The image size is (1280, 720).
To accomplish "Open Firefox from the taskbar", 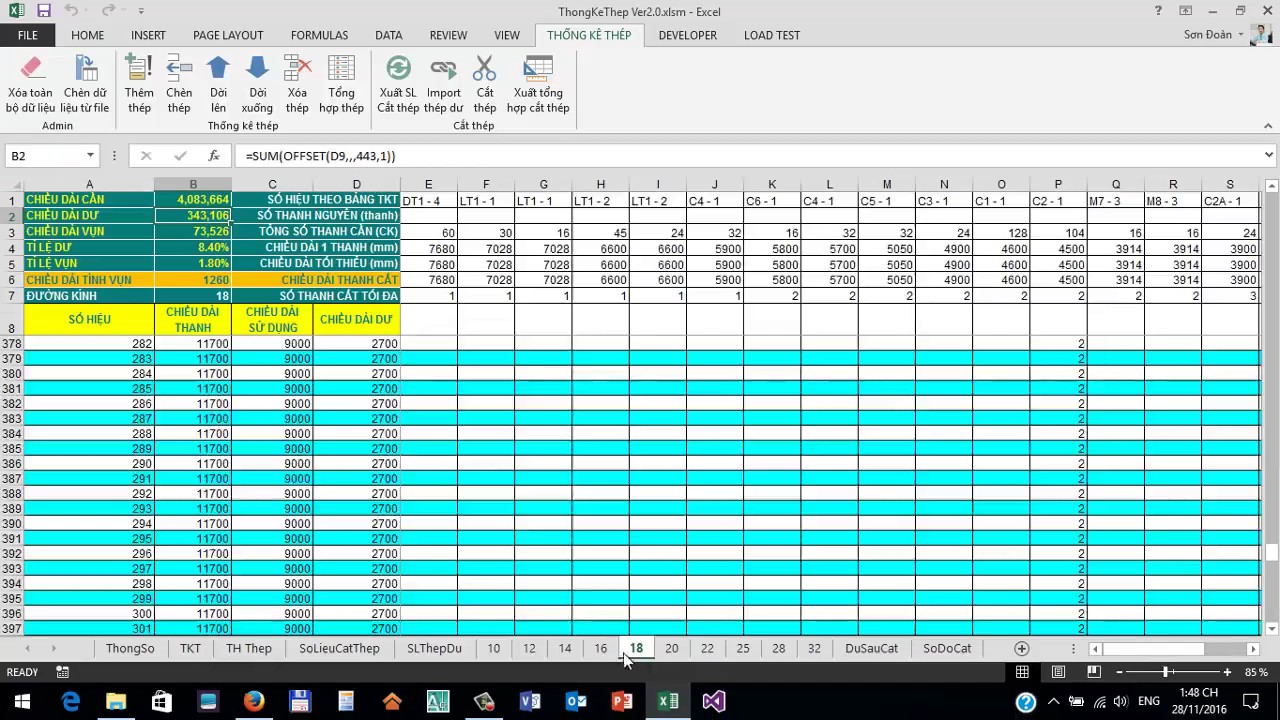I will 254,701.
